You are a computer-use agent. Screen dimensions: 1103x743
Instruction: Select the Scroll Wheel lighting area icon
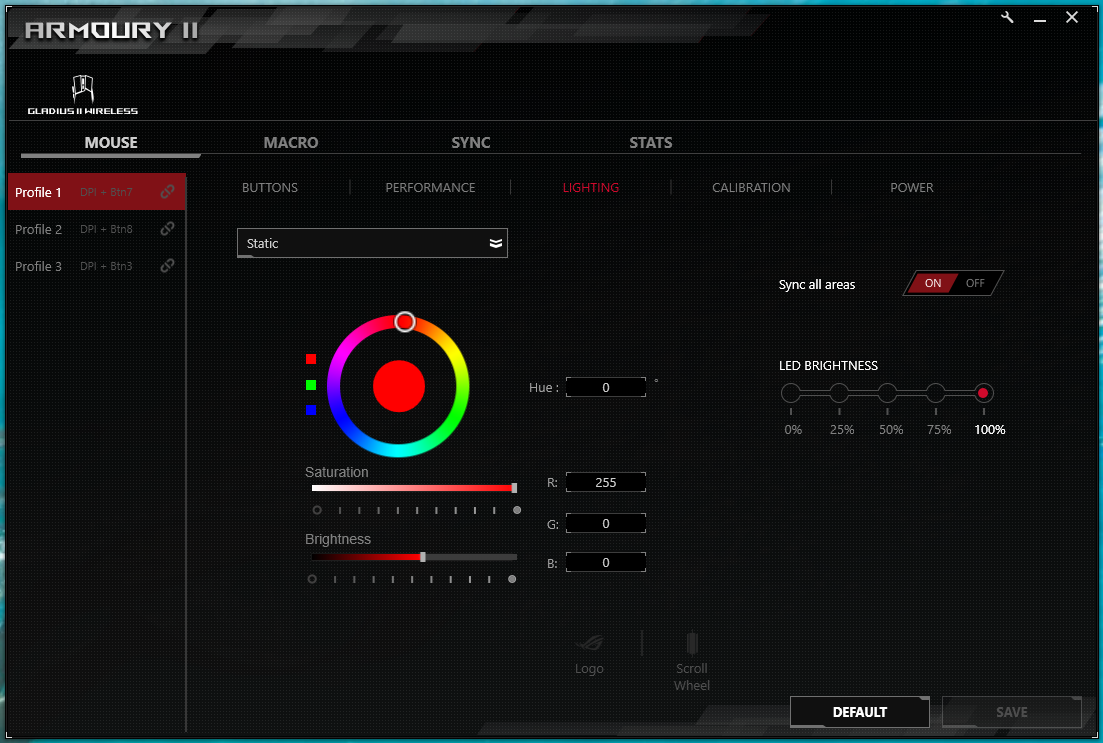692,642
